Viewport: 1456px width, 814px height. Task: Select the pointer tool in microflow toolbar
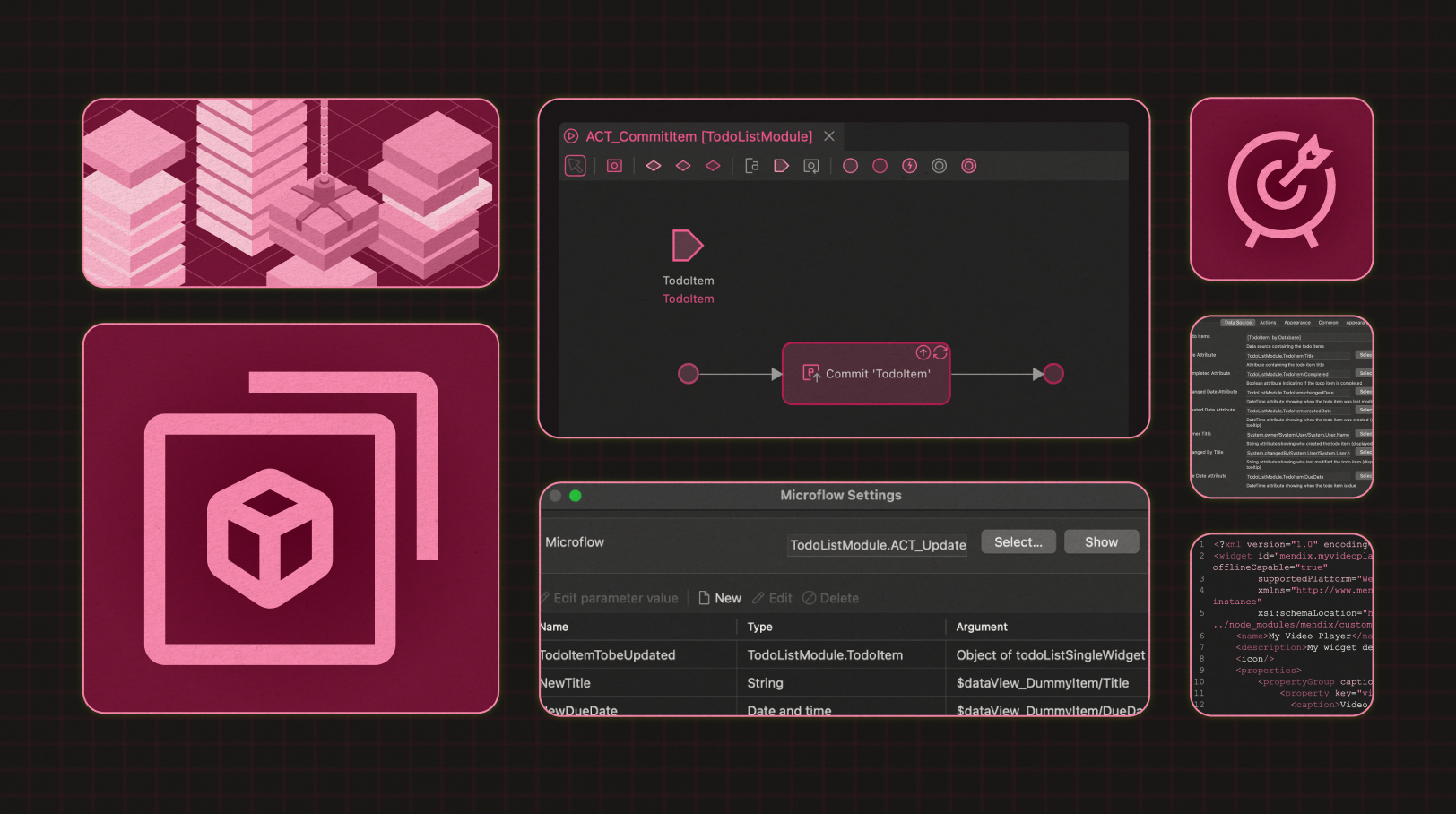pos(575,166)
